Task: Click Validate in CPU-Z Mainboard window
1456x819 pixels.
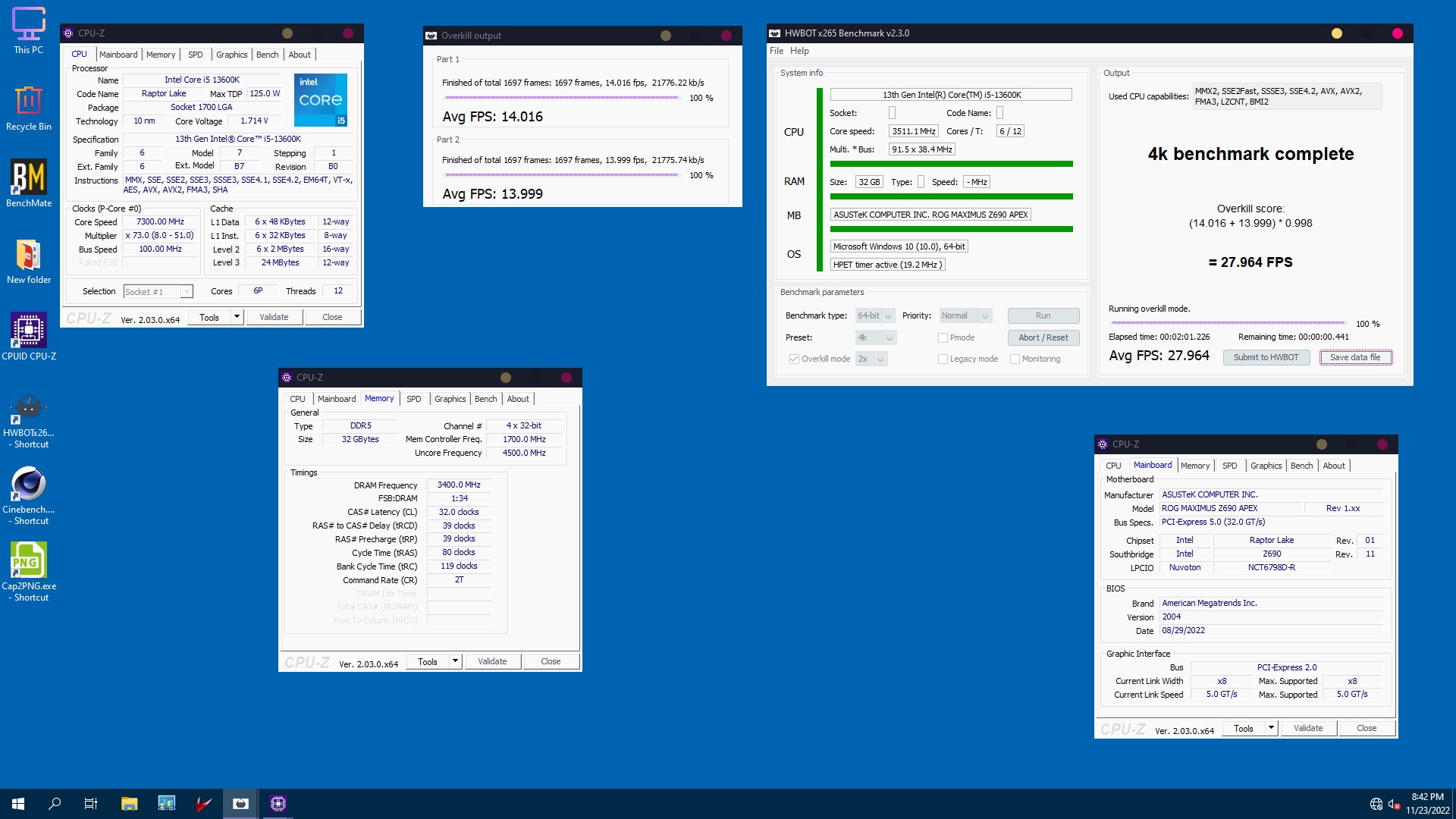Action: [x=1307, y=728]
